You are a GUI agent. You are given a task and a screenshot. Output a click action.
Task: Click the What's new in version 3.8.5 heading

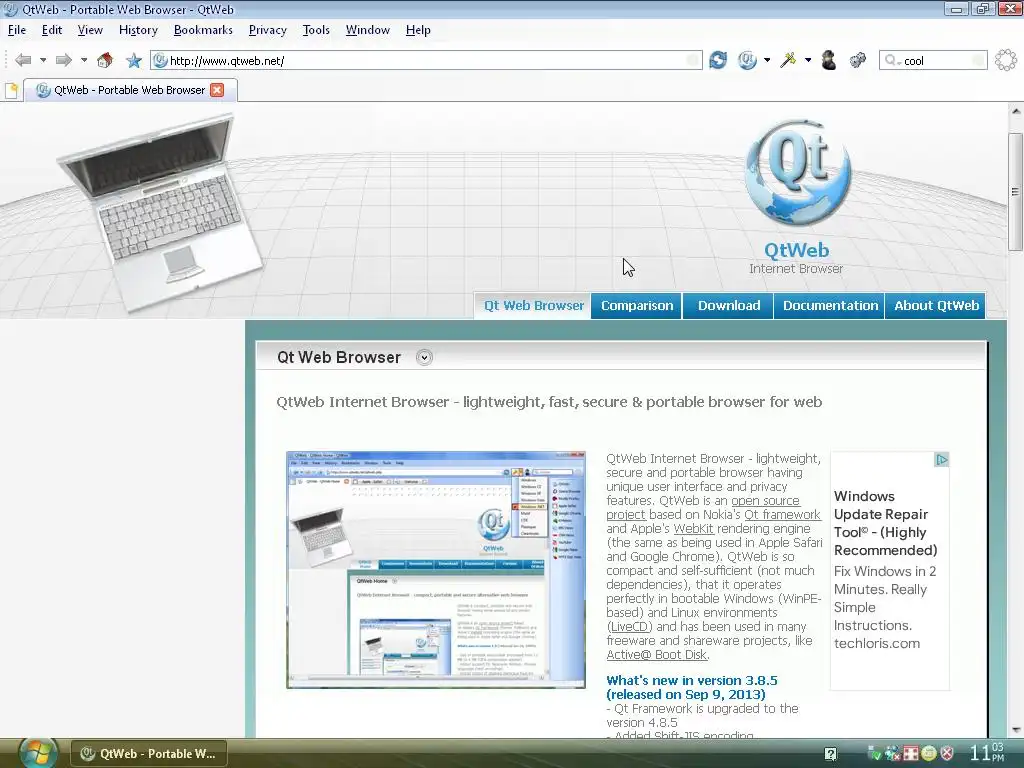[x=692, y=687]
